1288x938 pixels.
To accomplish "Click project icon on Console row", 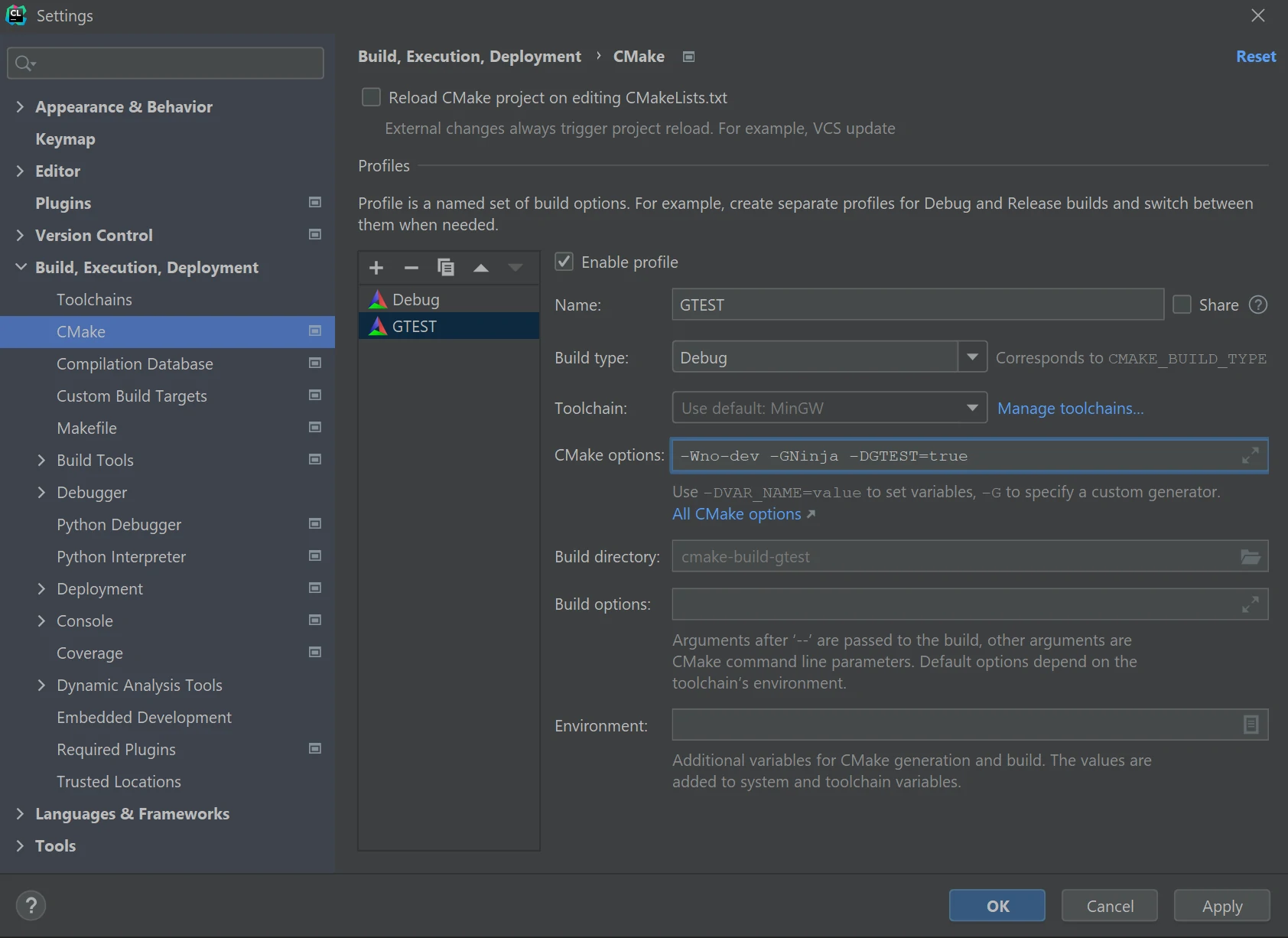I will (x=314, y=620).
